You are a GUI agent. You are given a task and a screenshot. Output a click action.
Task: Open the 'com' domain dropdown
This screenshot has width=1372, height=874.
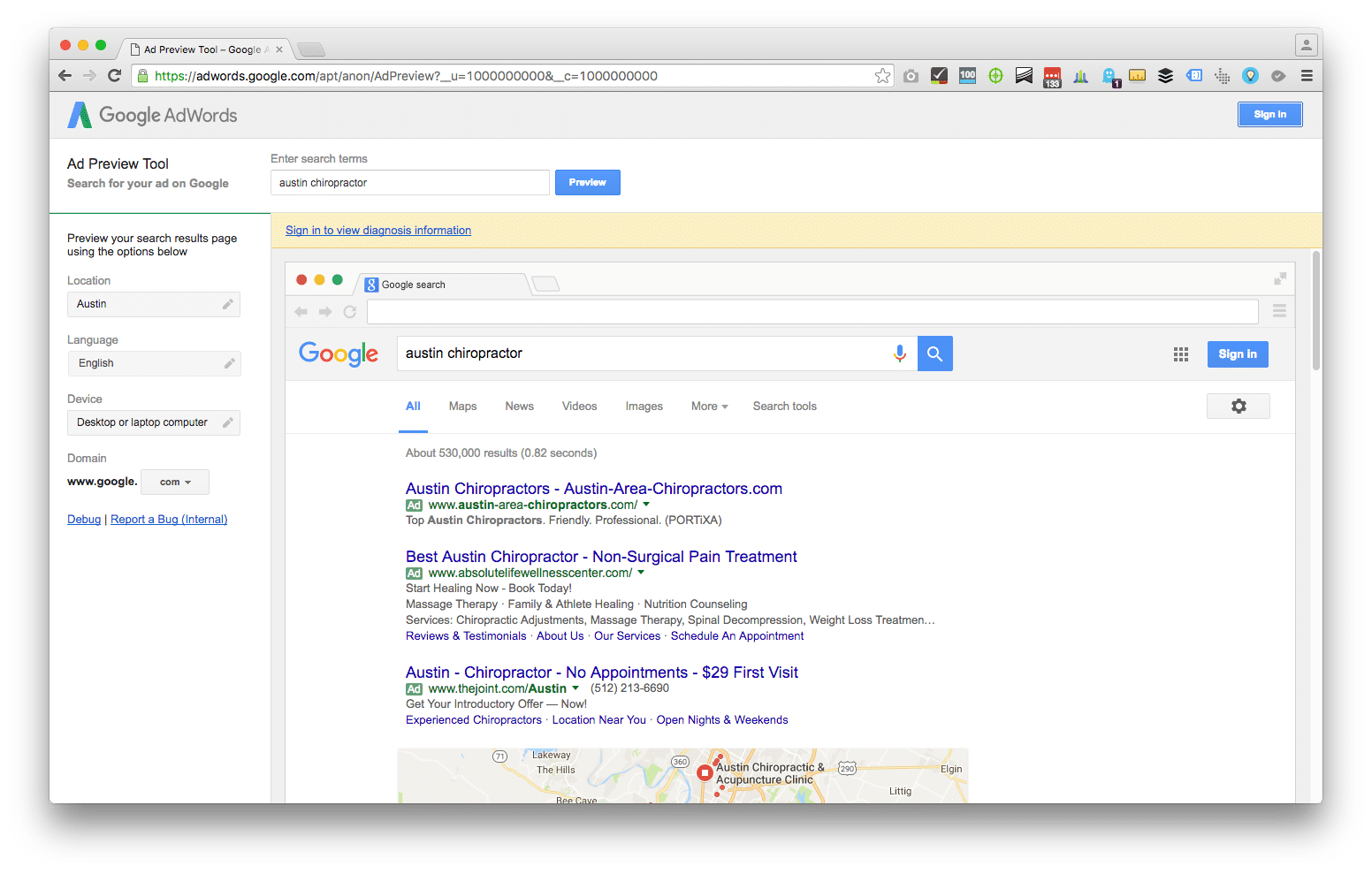174,482
